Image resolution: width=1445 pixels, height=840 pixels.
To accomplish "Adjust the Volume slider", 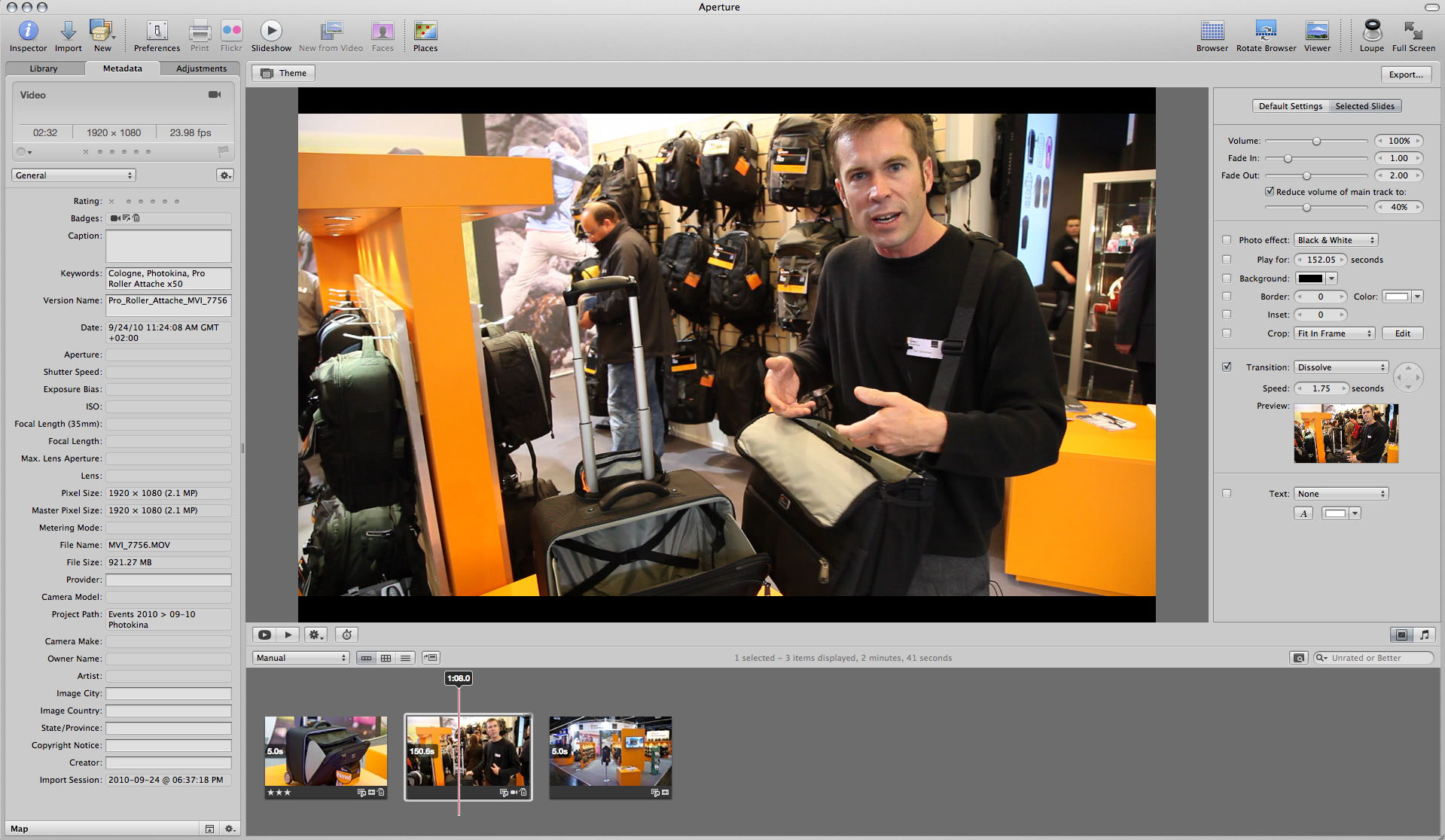I will pos(1316,142).
